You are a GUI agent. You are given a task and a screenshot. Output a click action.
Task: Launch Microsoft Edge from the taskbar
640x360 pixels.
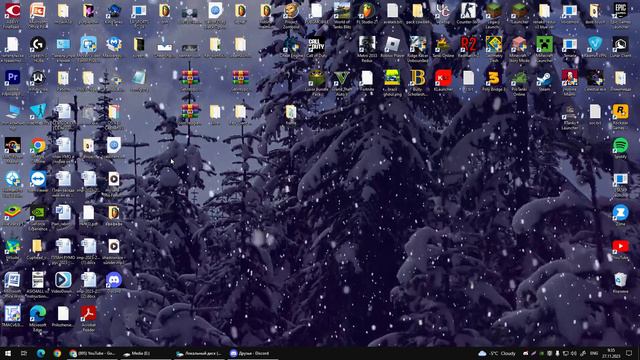tap(40, 353)
